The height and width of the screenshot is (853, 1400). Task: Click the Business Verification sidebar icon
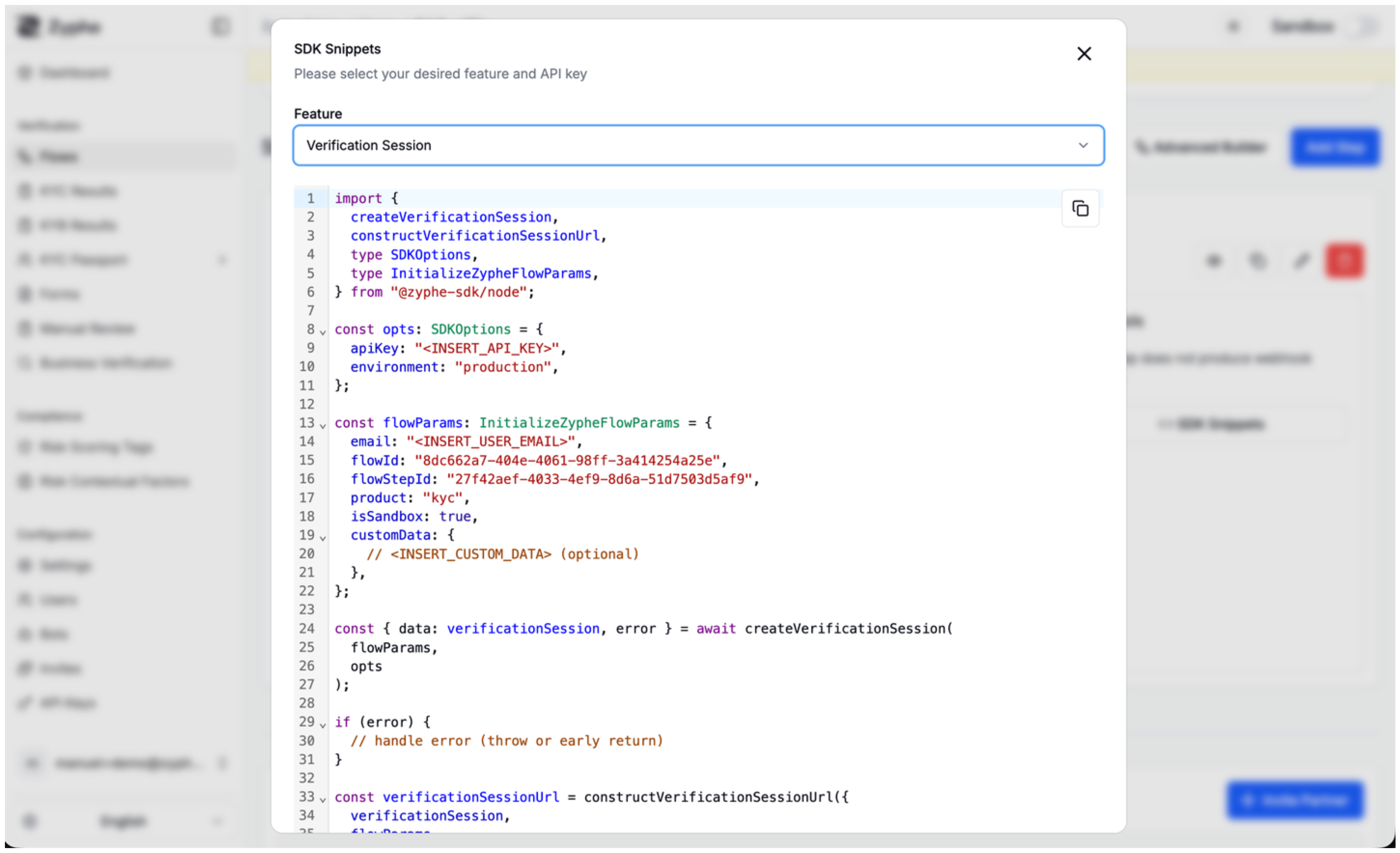(x=25, y=362)
